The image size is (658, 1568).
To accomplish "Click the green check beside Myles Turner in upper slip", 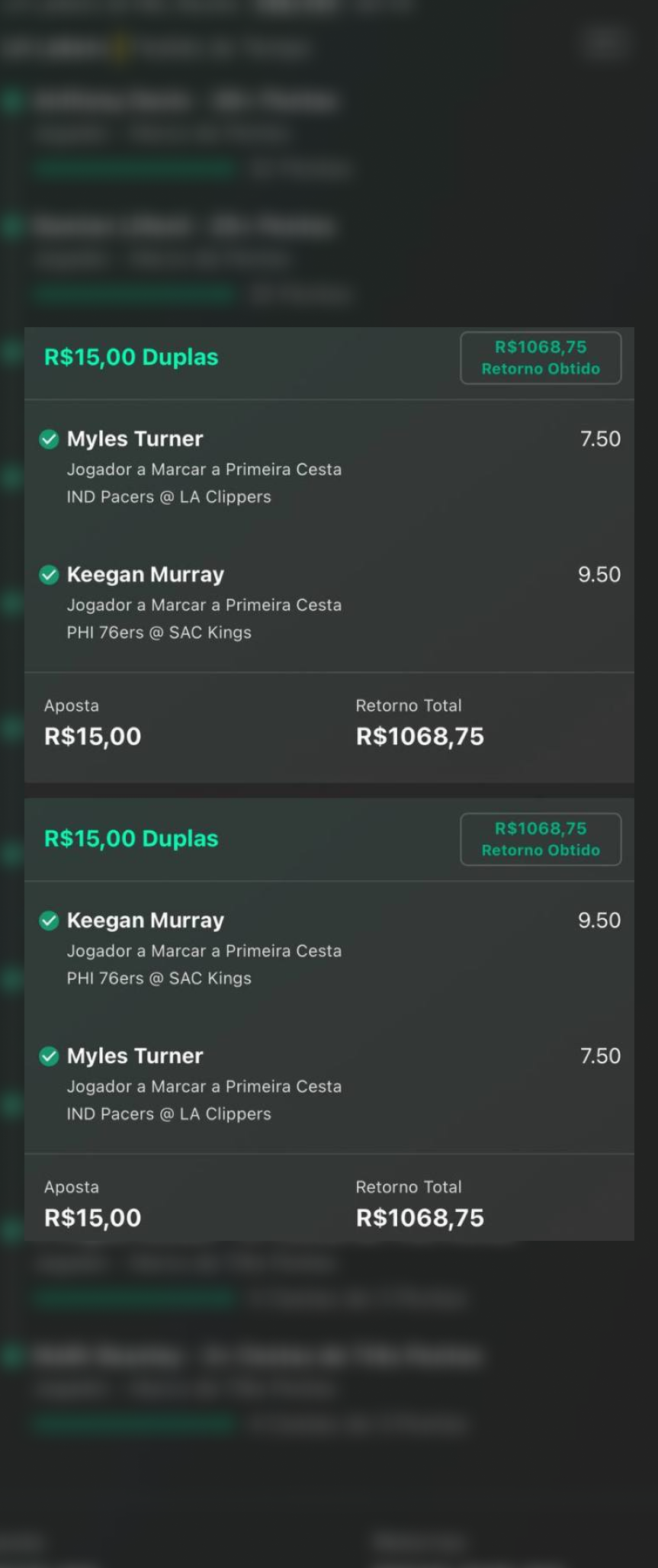I will tap(49, 439).
